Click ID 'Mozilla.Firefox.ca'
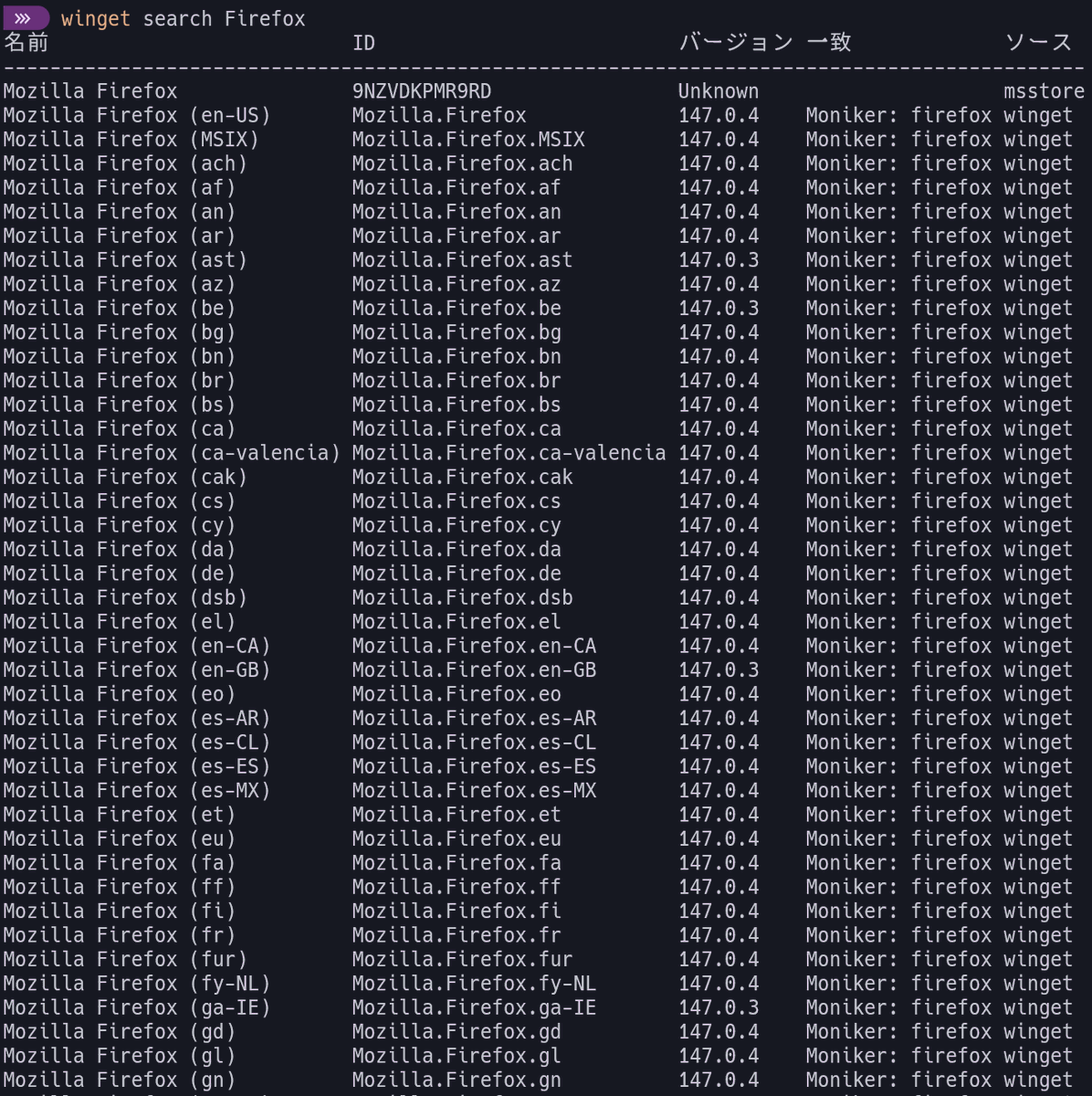This screenshot has height=1096, width=1092. click(457, 429)
